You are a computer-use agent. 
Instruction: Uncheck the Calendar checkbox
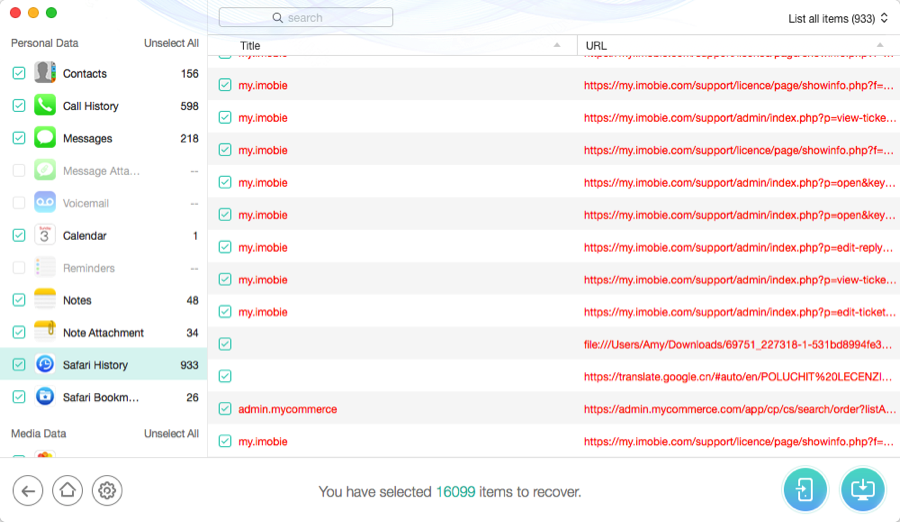(19, 236)
